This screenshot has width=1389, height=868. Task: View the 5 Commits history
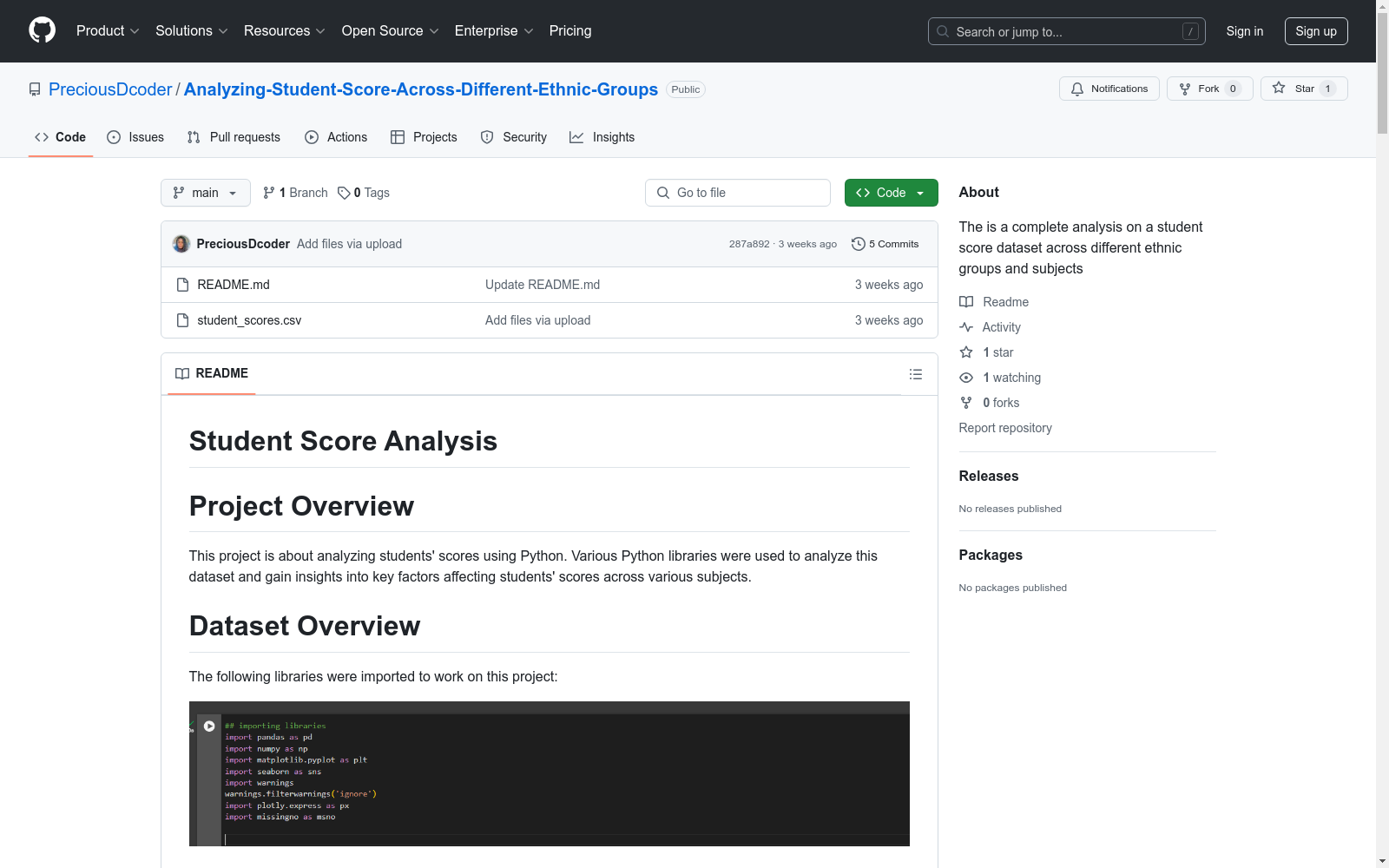(x=885, y=244)
